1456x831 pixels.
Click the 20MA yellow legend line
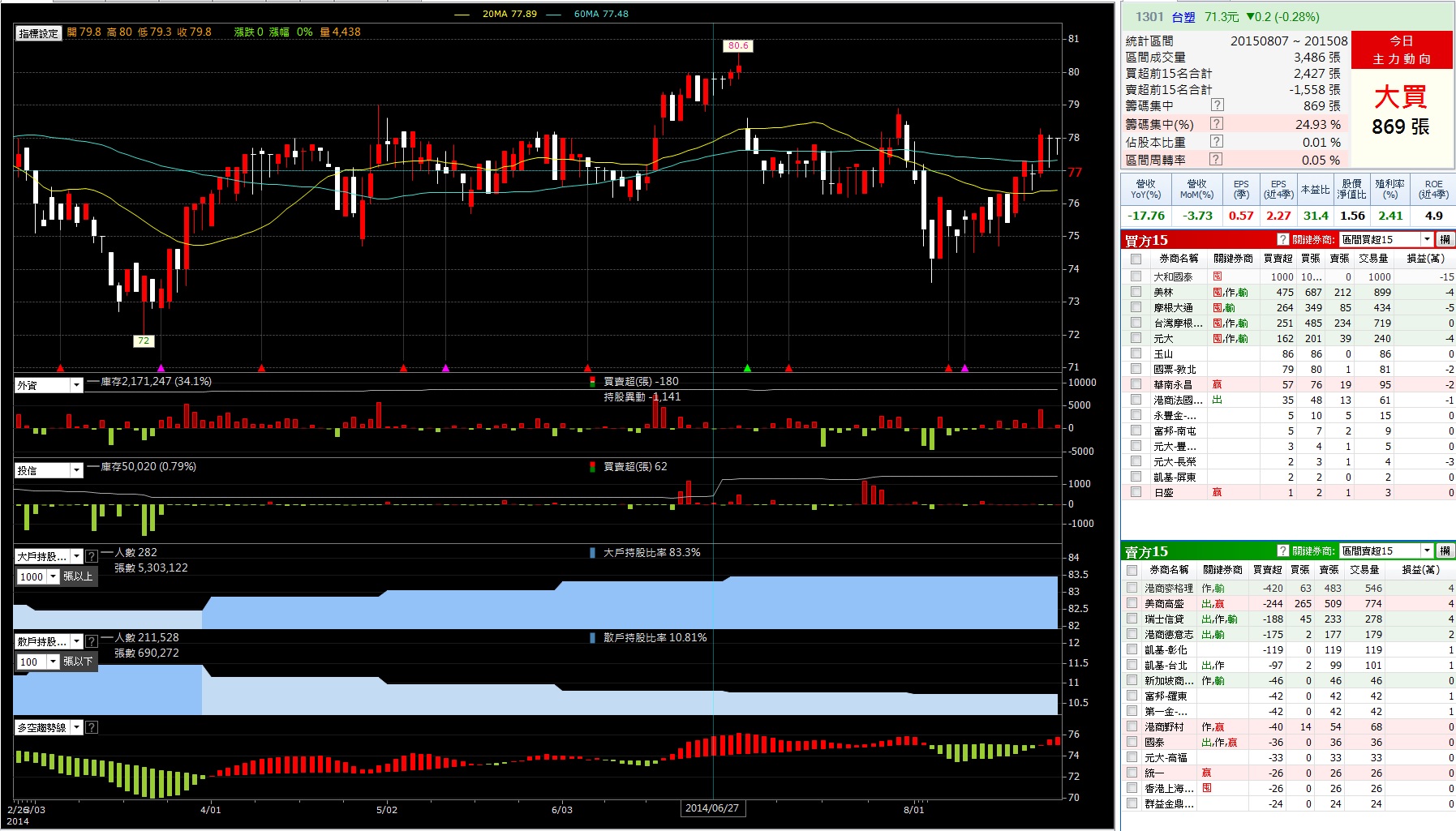[x=462, y=14]
